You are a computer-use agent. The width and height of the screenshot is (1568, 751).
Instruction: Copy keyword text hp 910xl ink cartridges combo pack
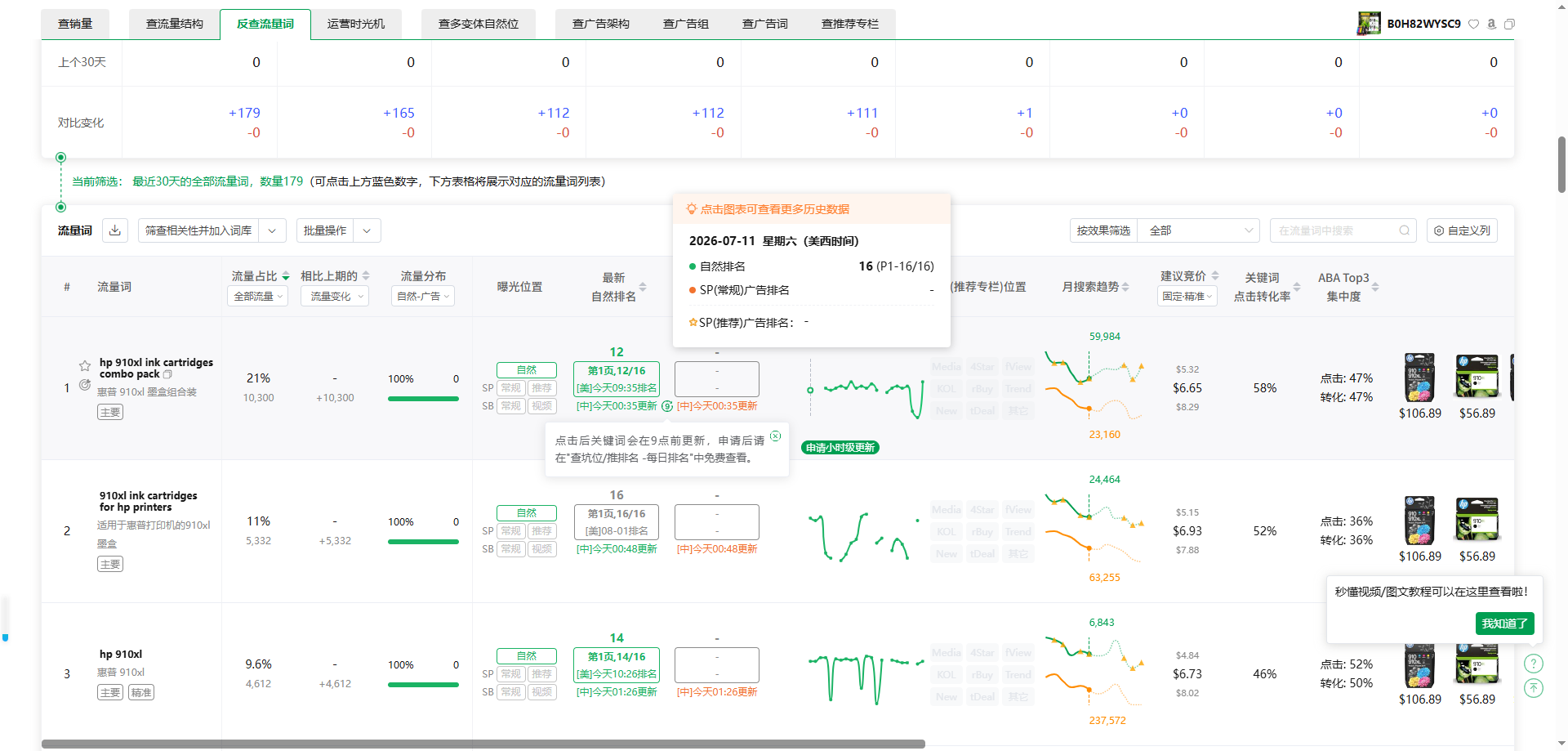167,374
